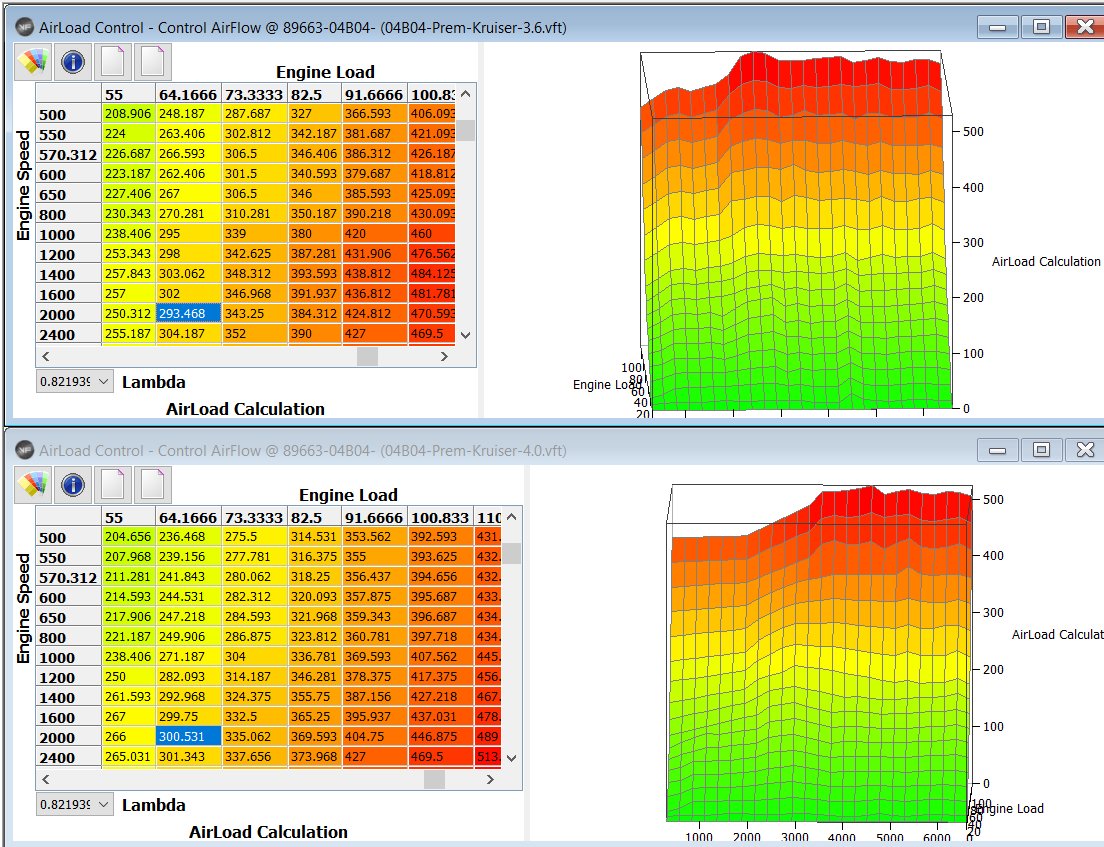Click horizontal scroll-right arrow in Kruiser-4.0 table
This screenshot has width=1104, height=847.
coord(491,779)
